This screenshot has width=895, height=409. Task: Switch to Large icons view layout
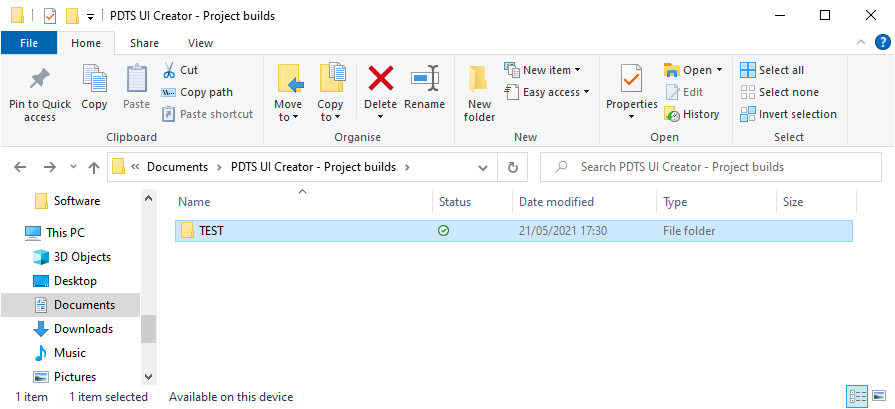coord(879,396)
